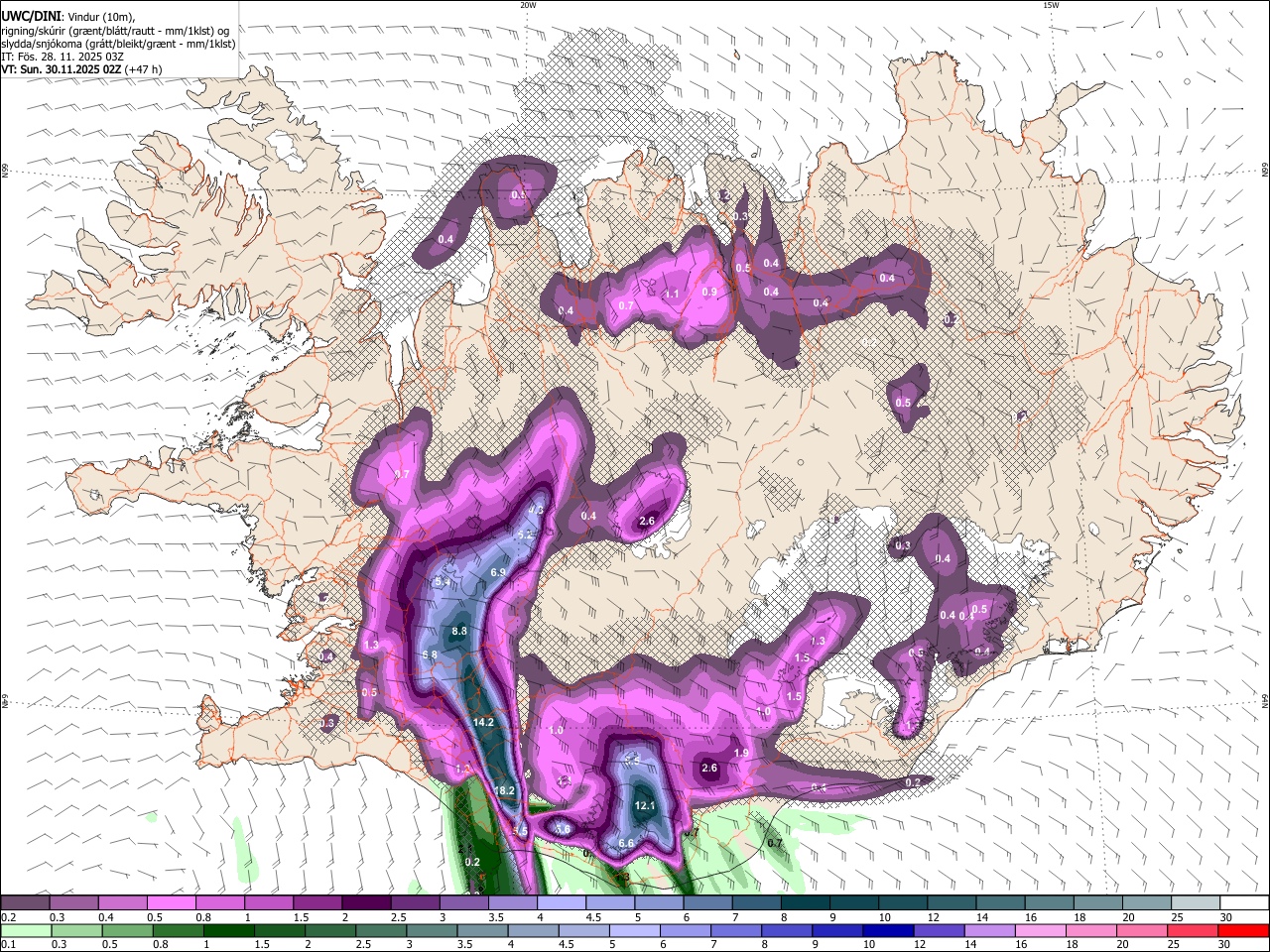Select the 6.9 precipitation value on the map

tap(498, 572)
